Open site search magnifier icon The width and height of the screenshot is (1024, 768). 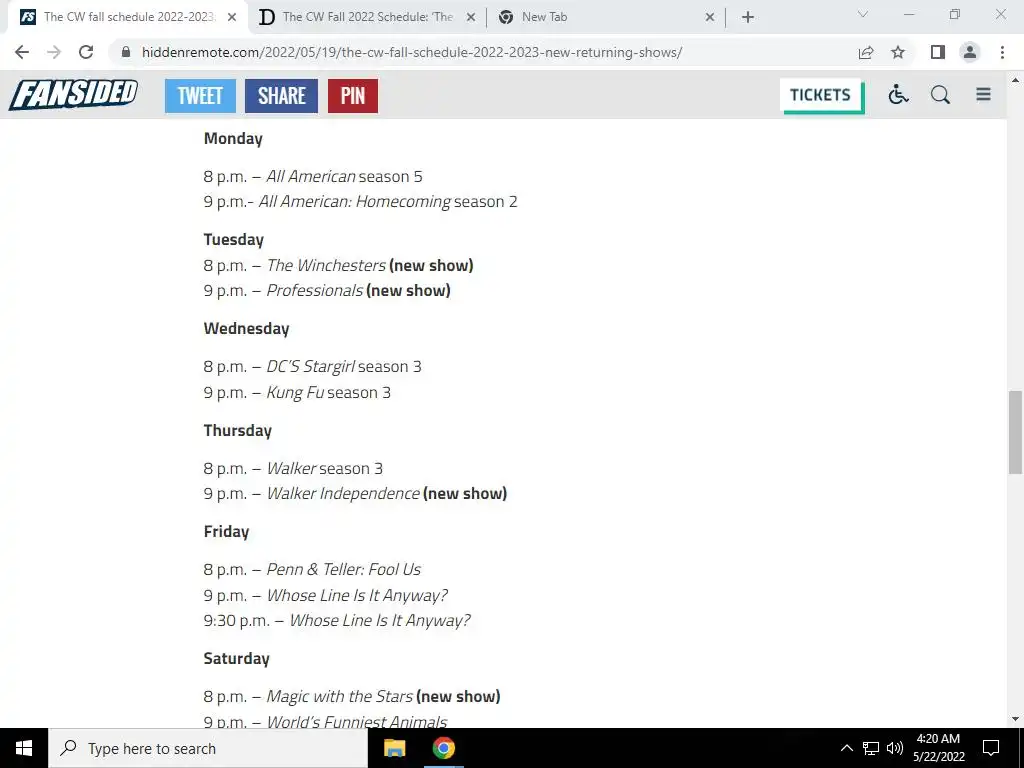[940, 95]
